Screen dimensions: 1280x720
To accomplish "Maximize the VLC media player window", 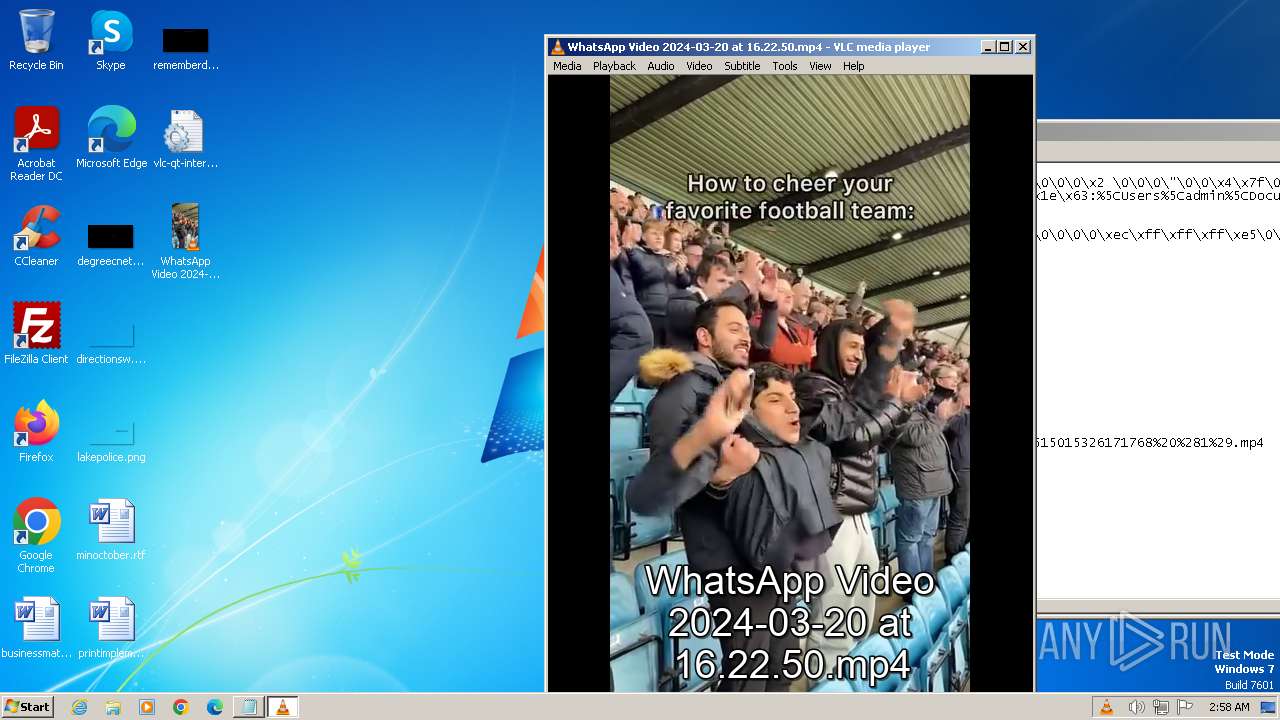I will pos(1005,47).
